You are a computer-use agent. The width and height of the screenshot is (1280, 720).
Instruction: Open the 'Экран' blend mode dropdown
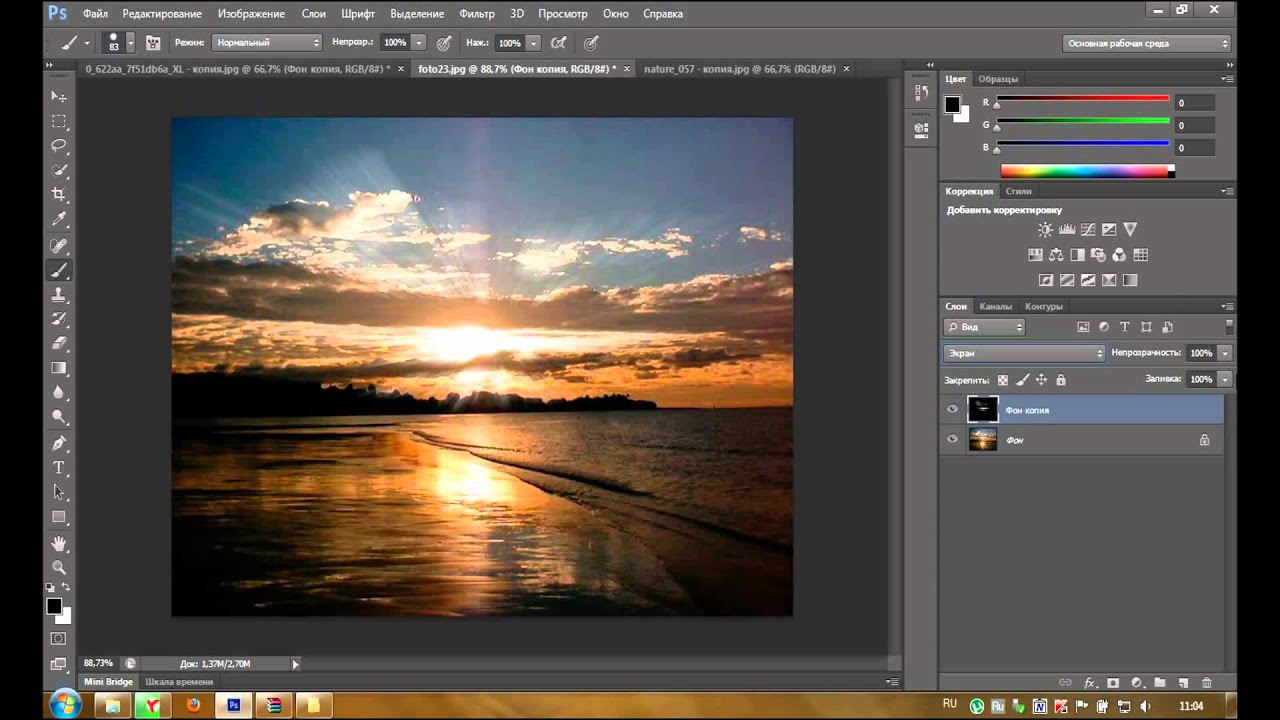[1024, 353]
